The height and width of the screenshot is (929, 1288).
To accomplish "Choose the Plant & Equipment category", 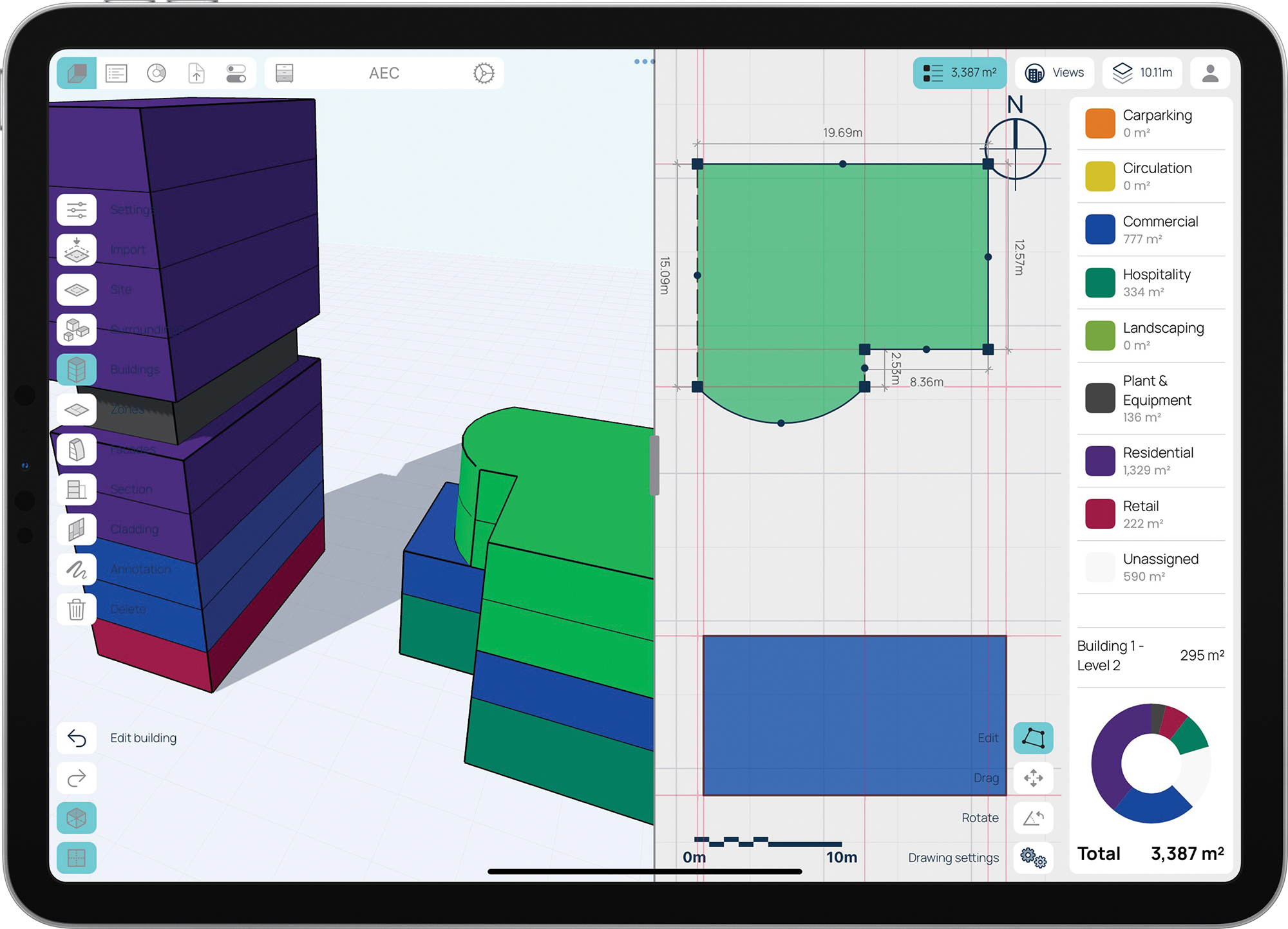I will pyautogui.click(x=1151, y=398).
